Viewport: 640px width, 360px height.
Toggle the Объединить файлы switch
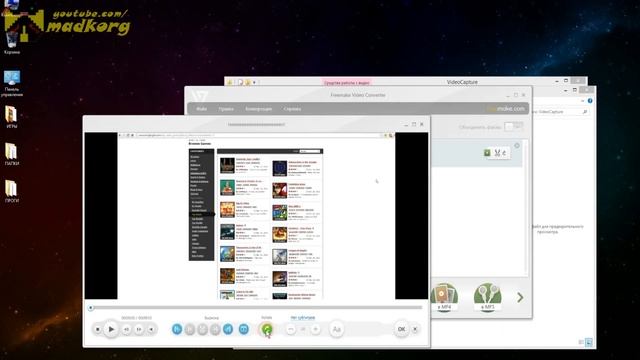(x=513, y=127)
